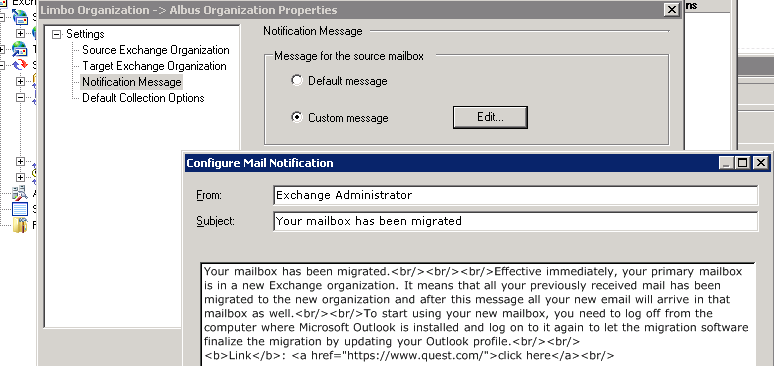Click the Edit... button for custom message
This screenshot has width=774, height=366.
pyautogui.click(x=490, y=118)
